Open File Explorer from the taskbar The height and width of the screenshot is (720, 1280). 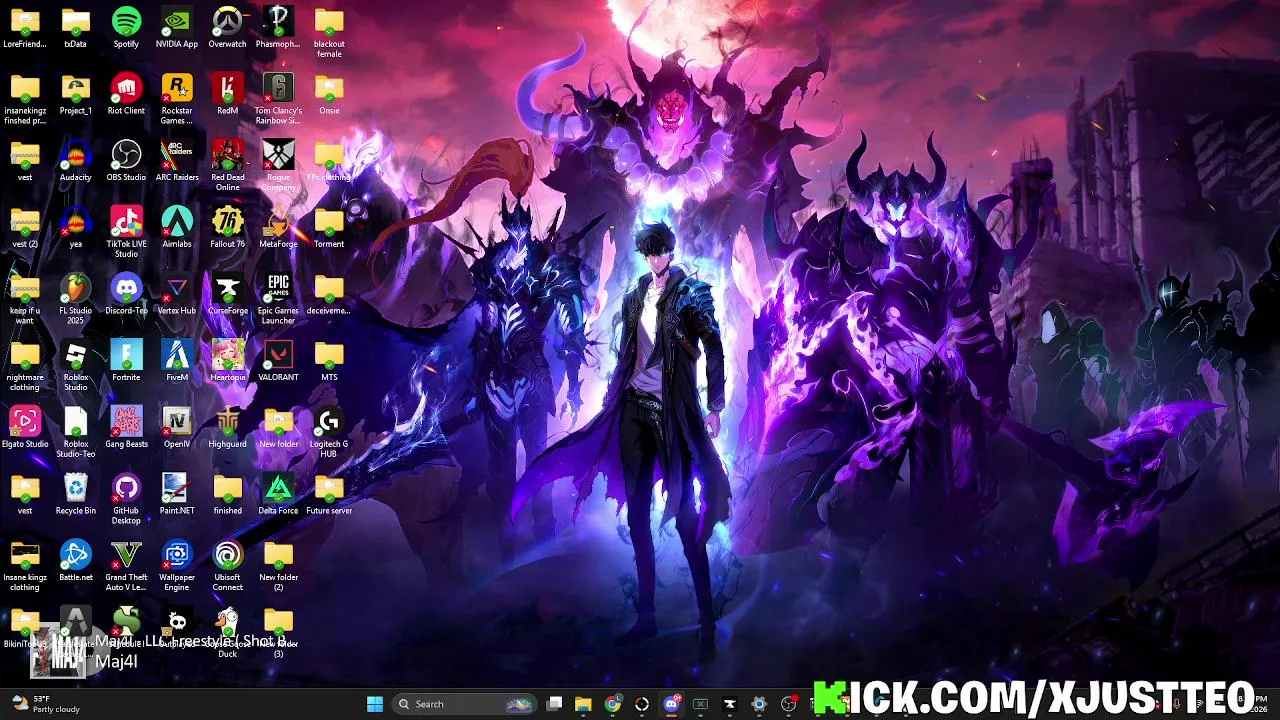(x=584, y=704)
